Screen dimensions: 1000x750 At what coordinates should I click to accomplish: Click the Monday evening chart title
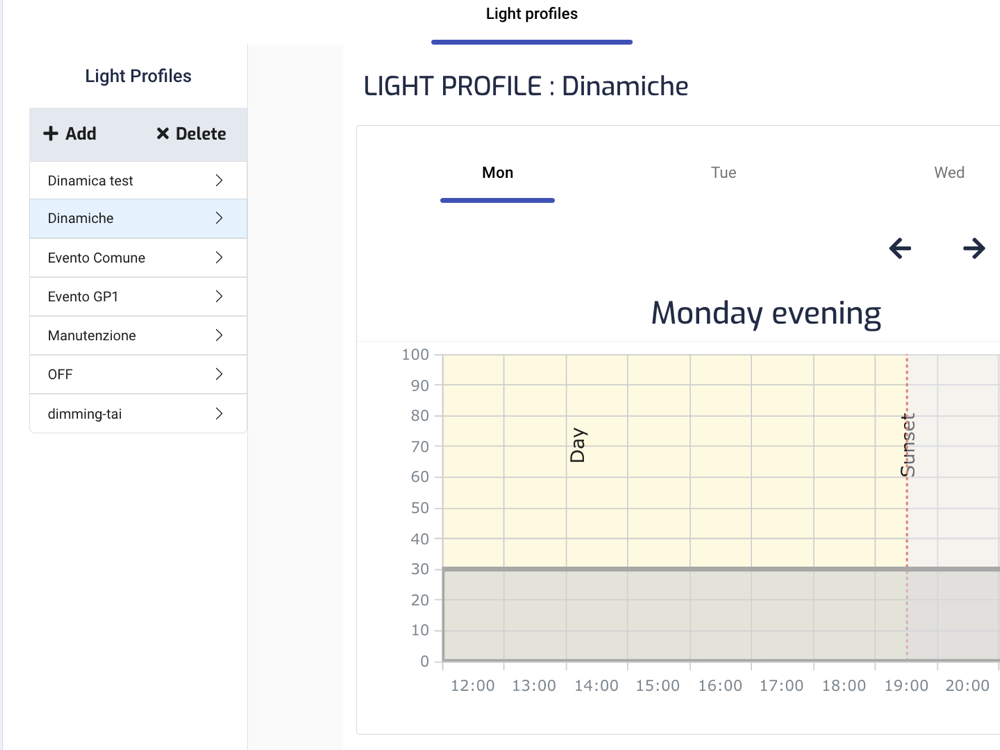(x=766, y=313)
